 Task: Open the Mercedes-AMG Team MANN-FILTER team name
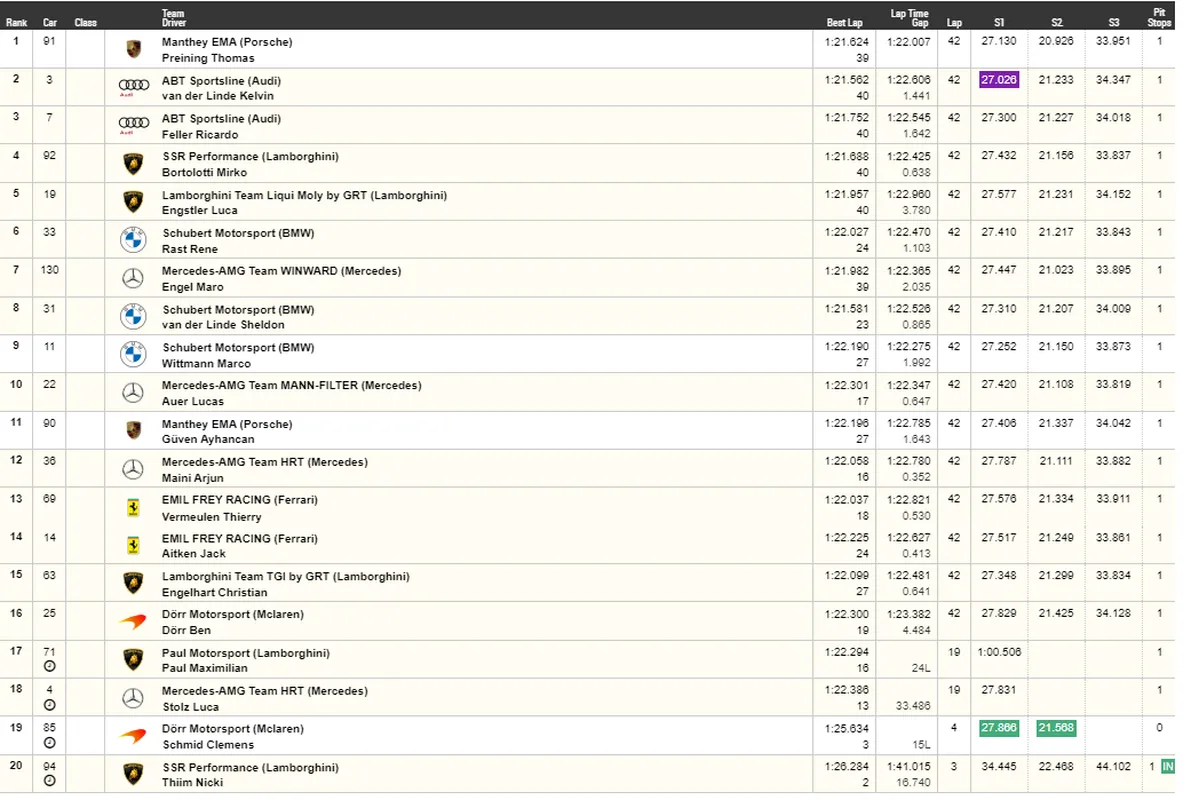pyautogui.click(x=291, y=386)
